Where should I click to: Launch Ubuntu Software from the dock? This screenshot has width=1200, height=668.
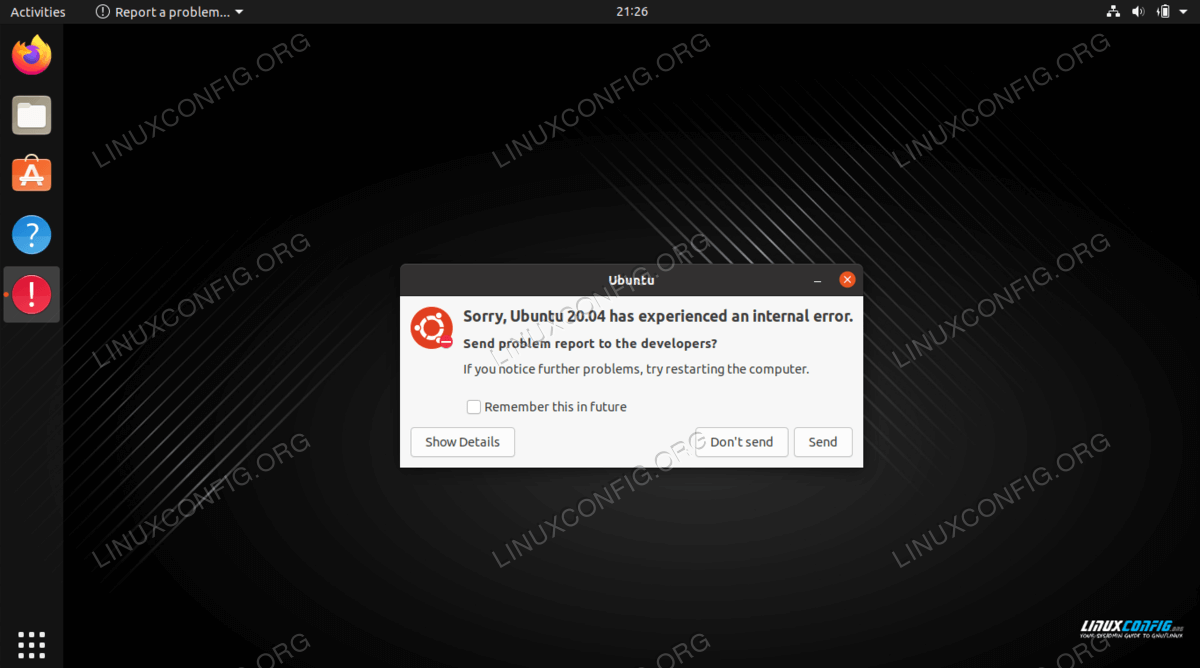(x=32, y=174)
